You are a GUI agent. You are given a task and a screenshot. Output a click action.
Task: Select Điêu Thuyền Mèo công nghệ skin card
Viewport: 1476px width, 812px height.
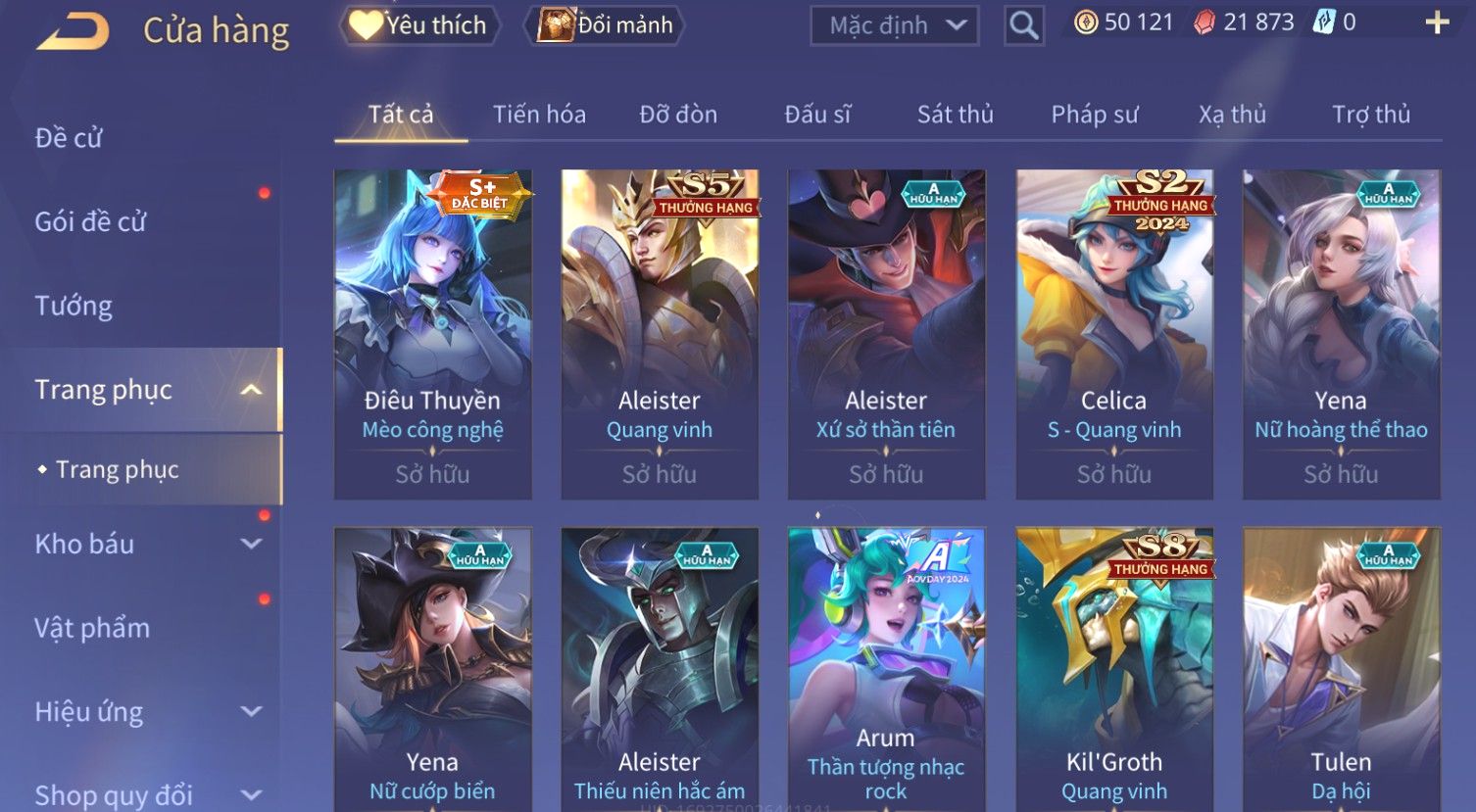coord(433,334)
